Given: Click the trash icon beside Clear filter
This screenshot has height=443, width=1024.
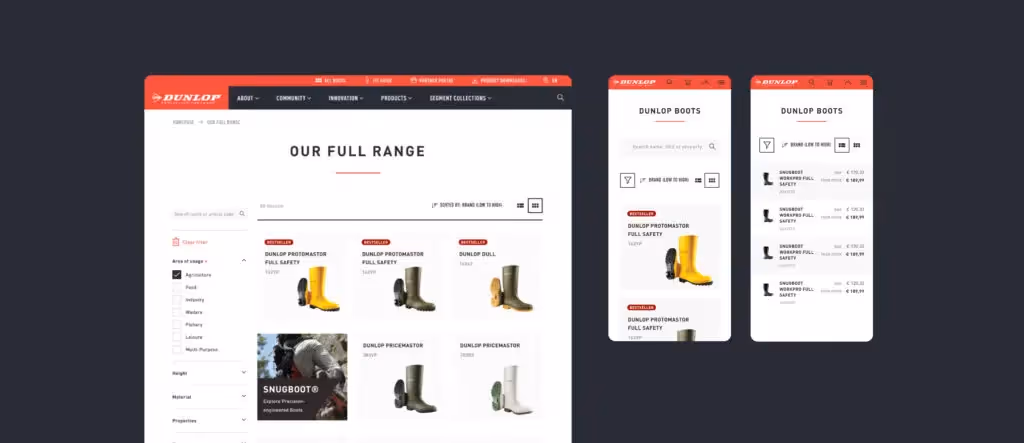Looking at the screenshot, I should pyautogui.click(x=176, y=242).
